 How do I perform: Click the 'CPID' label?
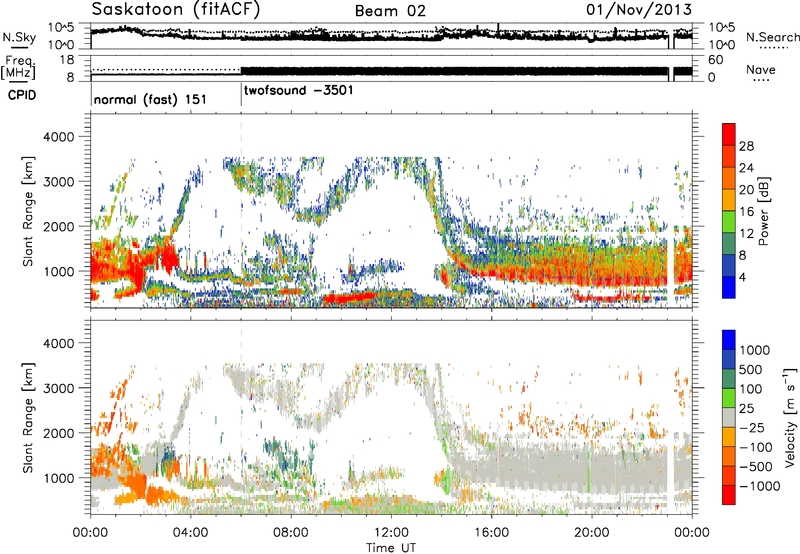click(21, 95)
